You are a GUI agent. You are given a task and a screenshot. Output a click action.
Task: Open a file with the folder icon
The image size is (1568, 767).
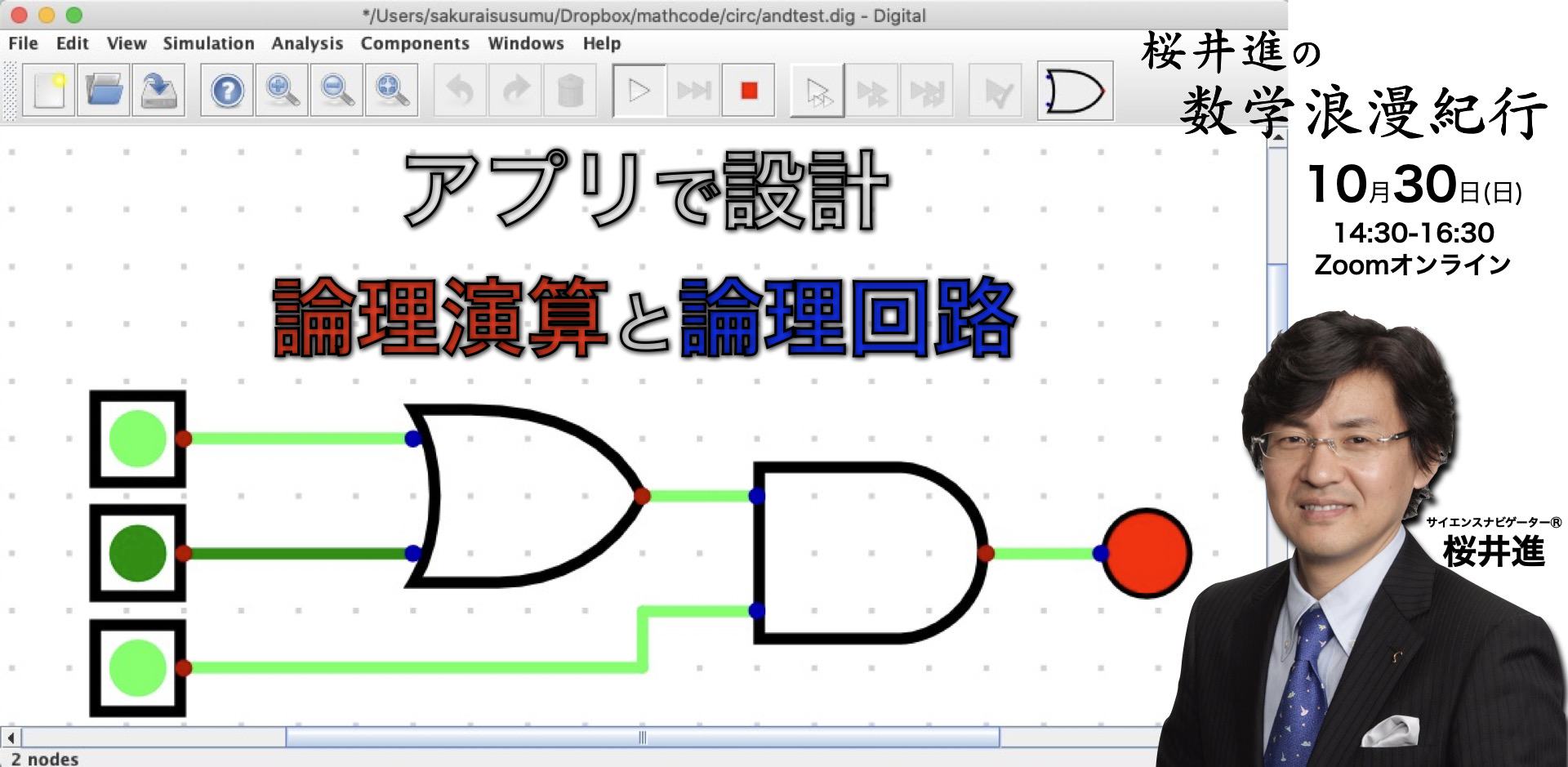coord(104,91)
